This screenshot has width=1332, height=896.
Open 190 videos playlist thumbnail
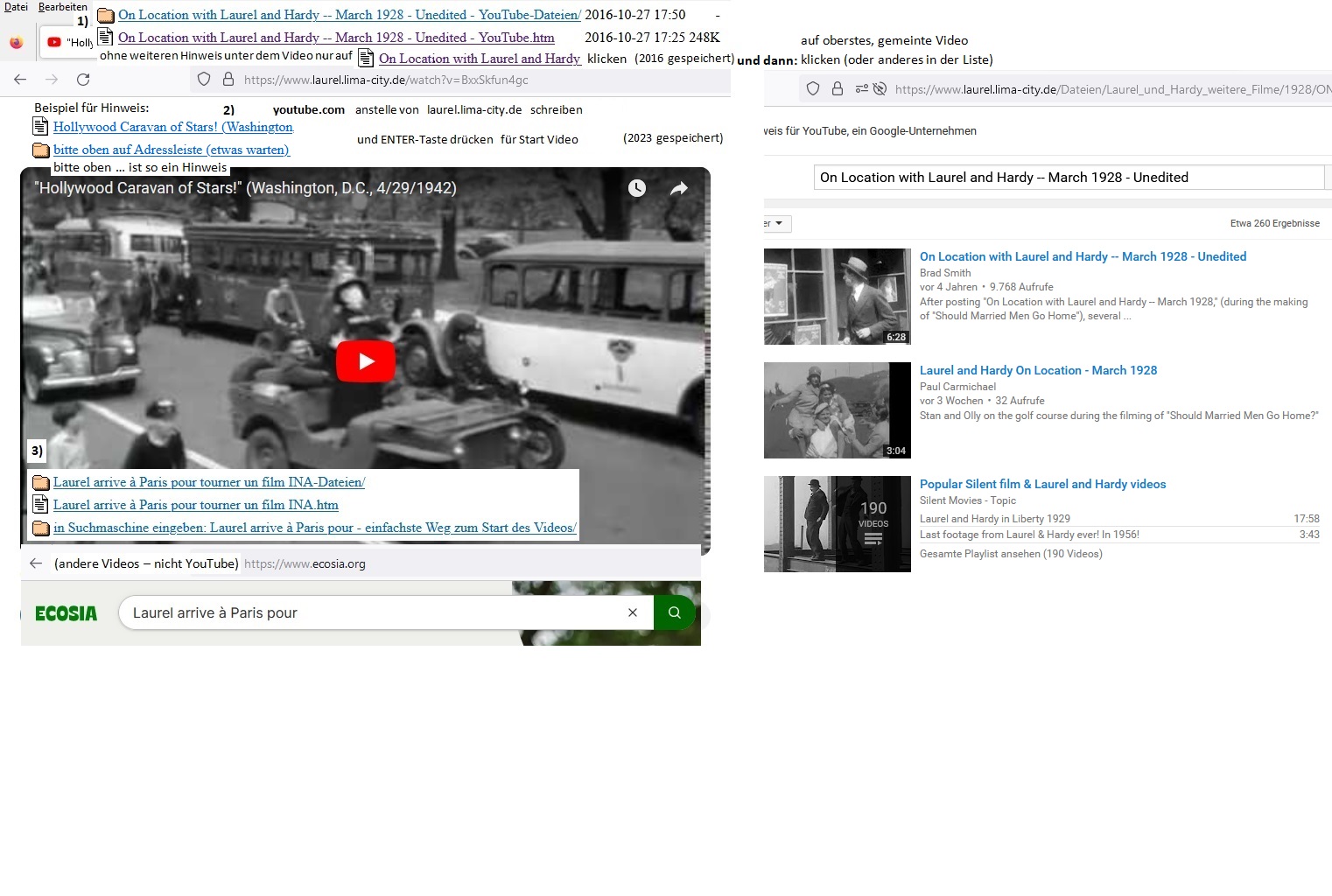point(838,524)
